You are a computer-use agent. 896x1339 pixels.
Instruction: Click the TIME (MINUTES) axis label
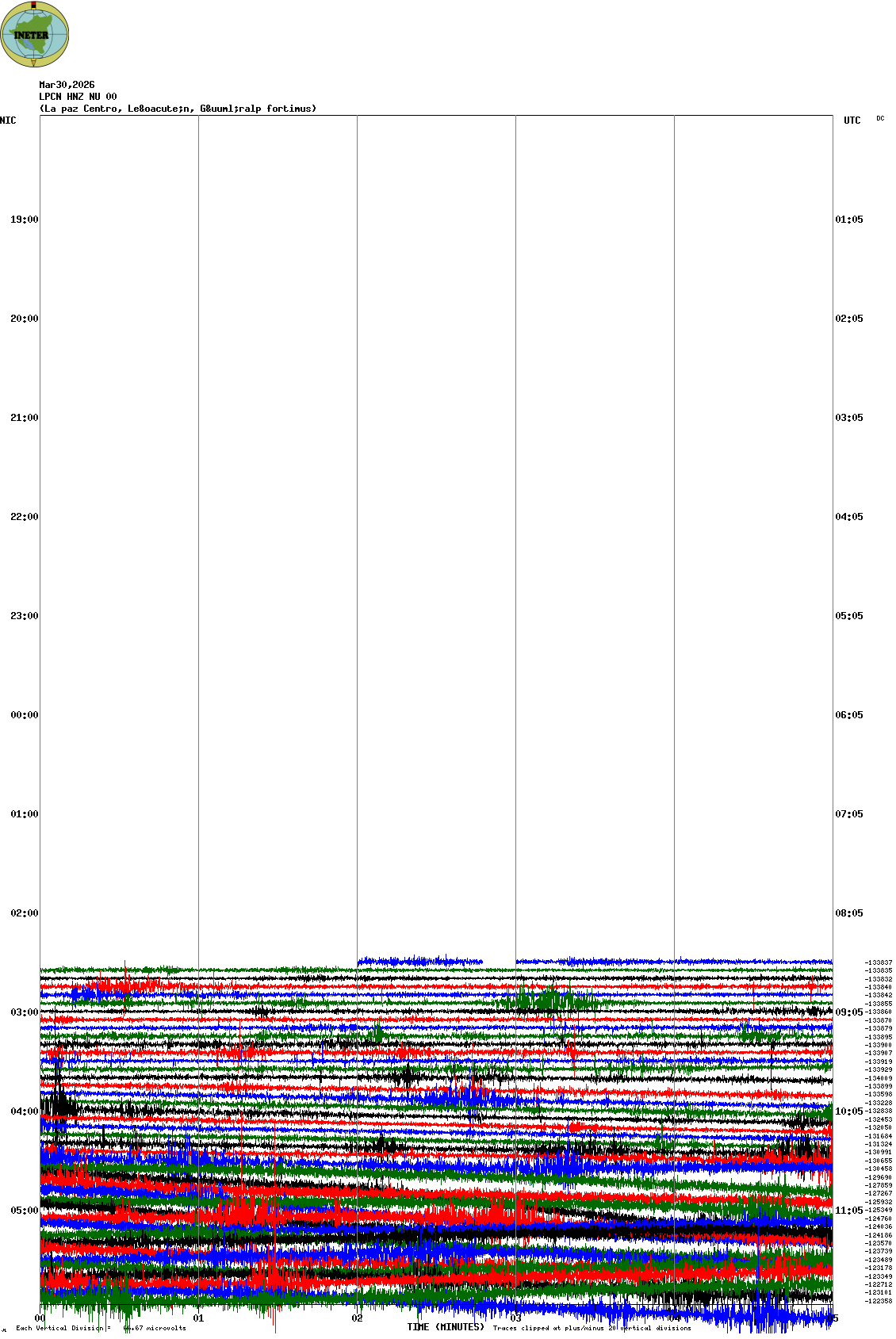446,1327
